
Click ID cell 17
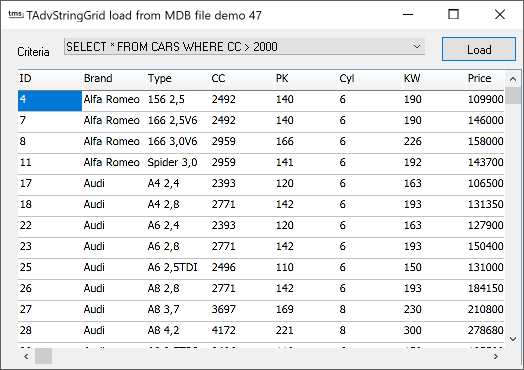coord(50,185)
